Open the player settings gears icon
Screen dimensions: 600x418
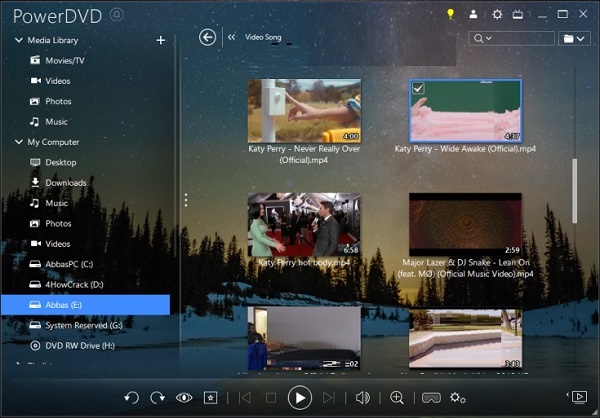[x=458, y=398]
